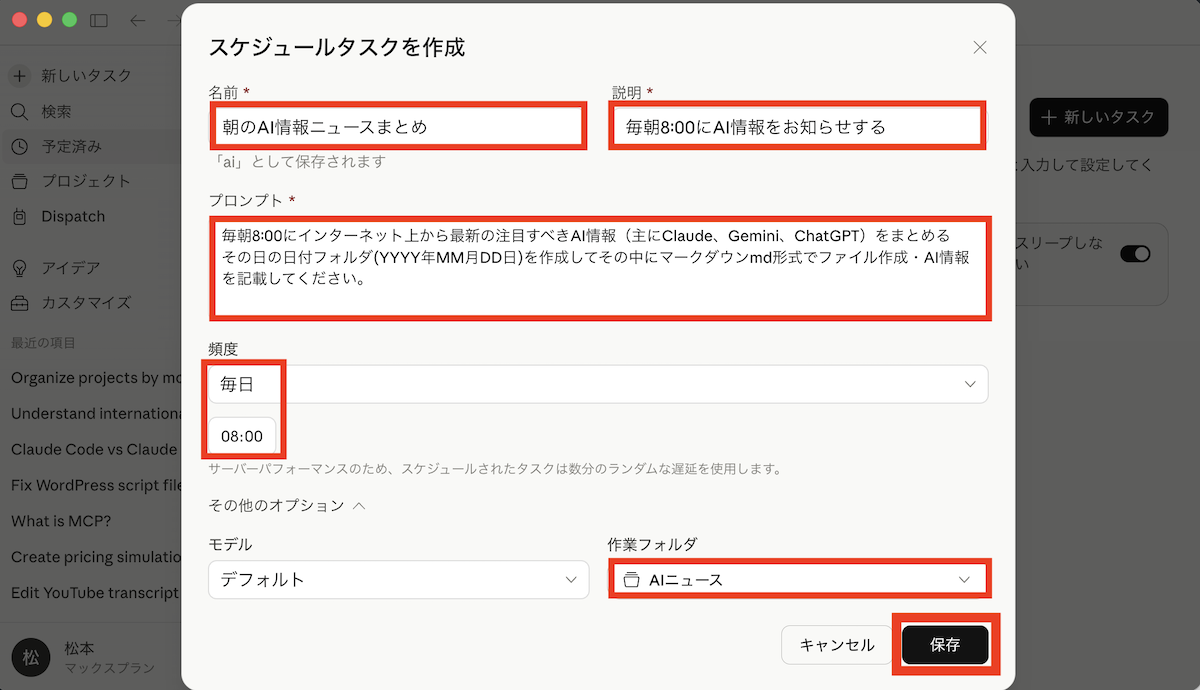Open the 作業フォルダ AIニュース dropdown
This screenshot has width=1200, height=690.
tap(799, 579)
